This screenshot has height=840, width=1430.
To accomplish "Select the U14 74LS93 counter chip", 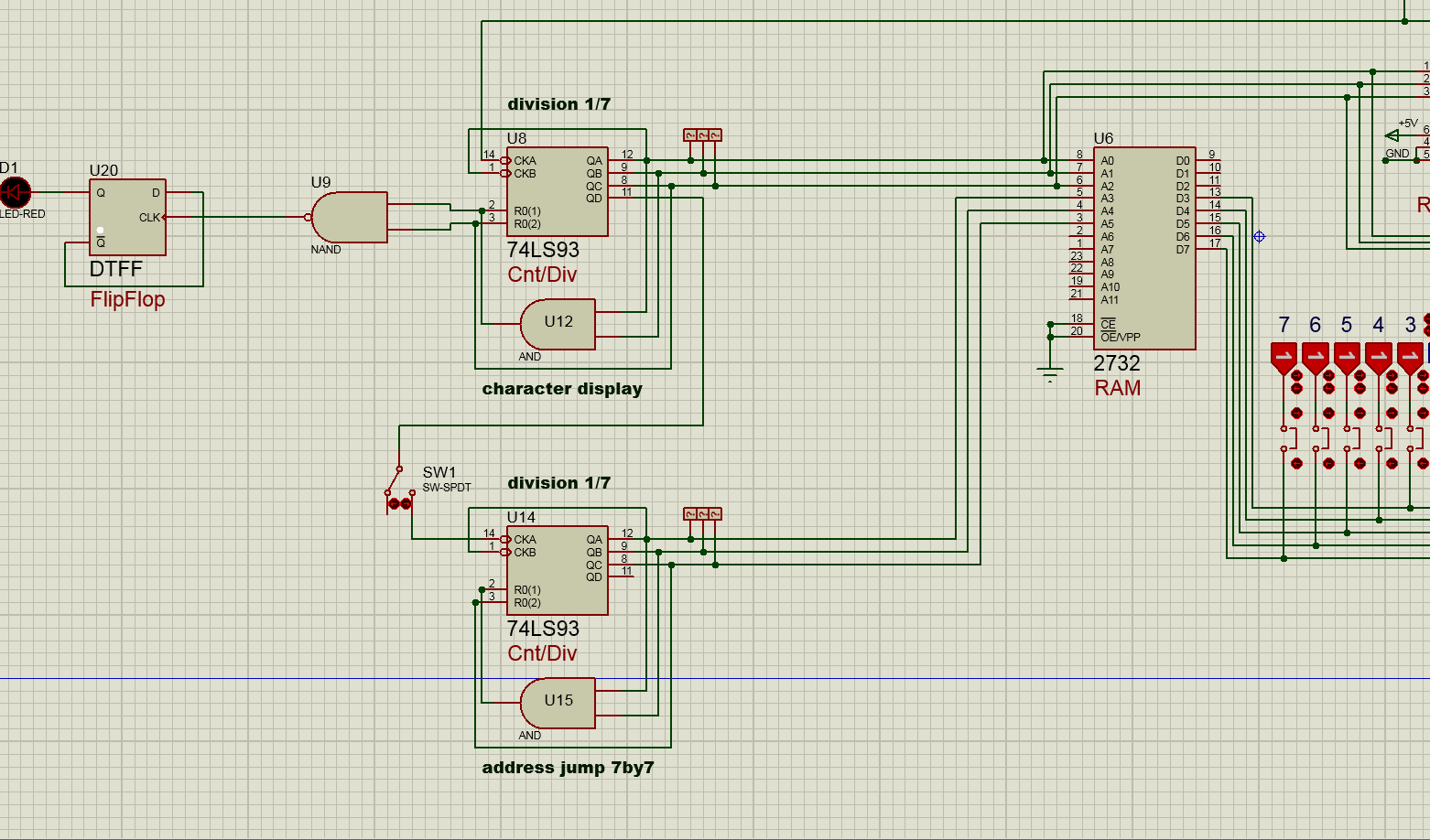I will pos(558,570).
